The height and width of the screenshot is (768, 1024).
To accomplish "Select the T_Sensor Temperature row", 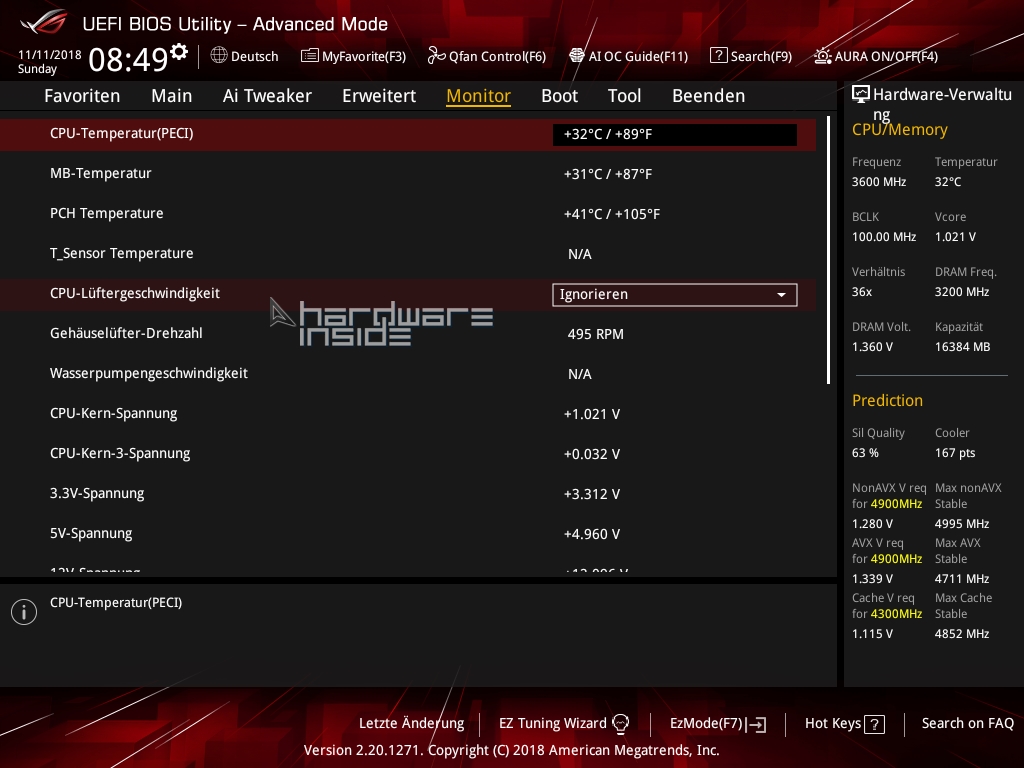I will point(408,253).
